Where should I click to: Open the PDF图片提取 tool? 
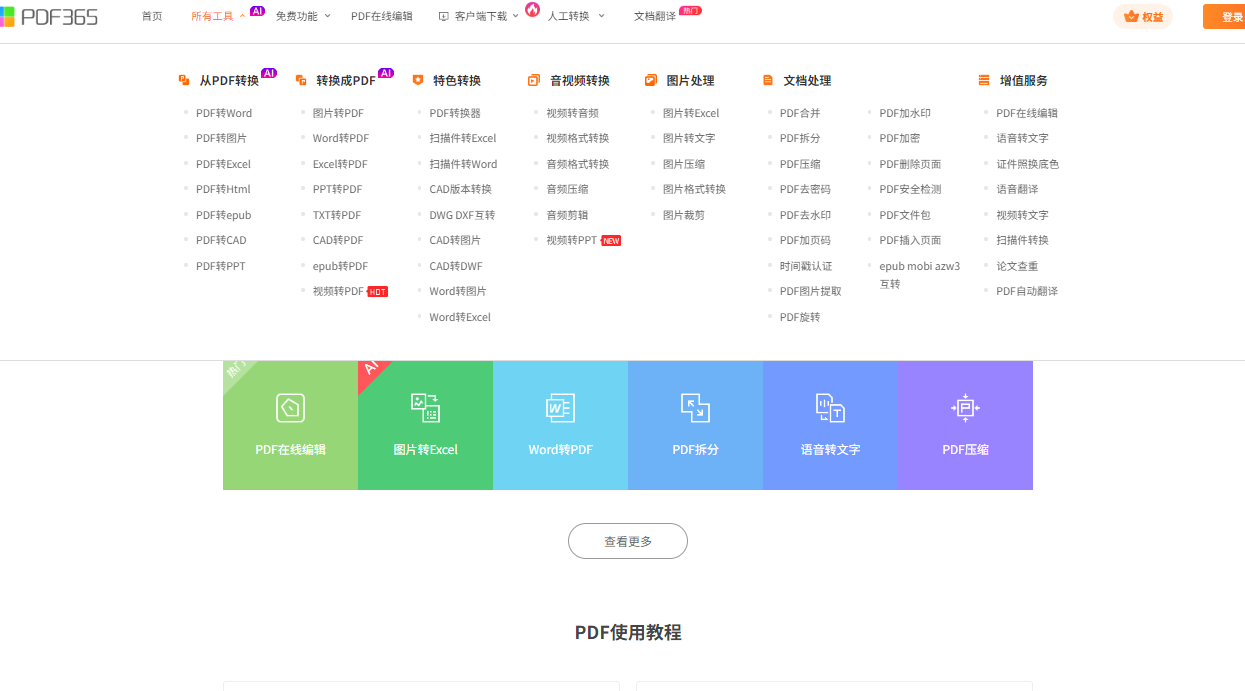(x=811, y=291)
